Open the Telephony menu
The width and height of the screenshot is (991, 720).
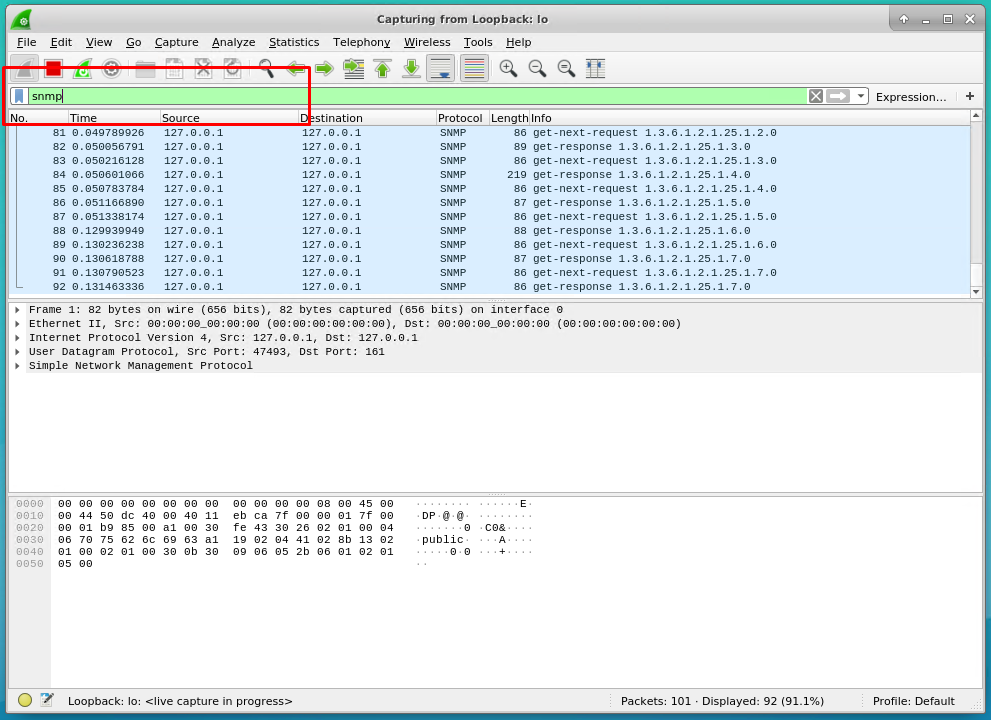[x=362, y=42]
